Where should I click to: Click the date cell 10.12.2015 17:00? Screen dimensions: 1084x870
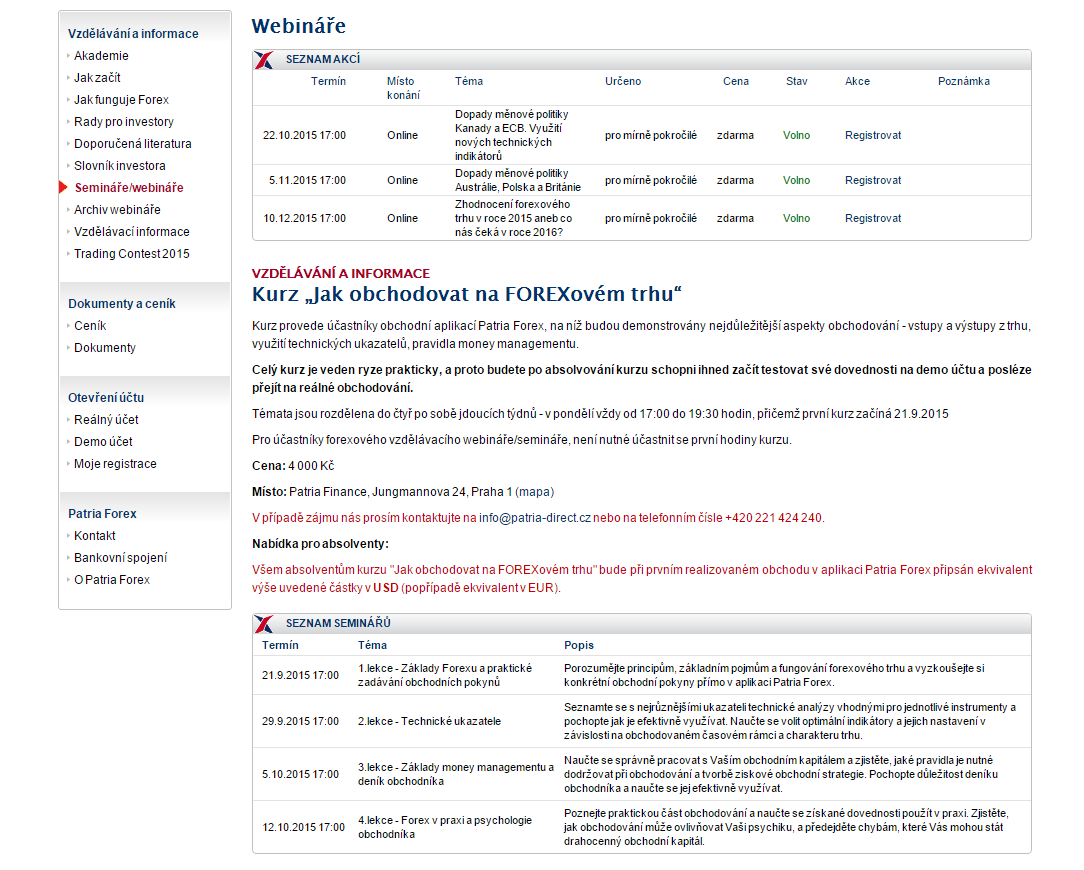point(304,219)
